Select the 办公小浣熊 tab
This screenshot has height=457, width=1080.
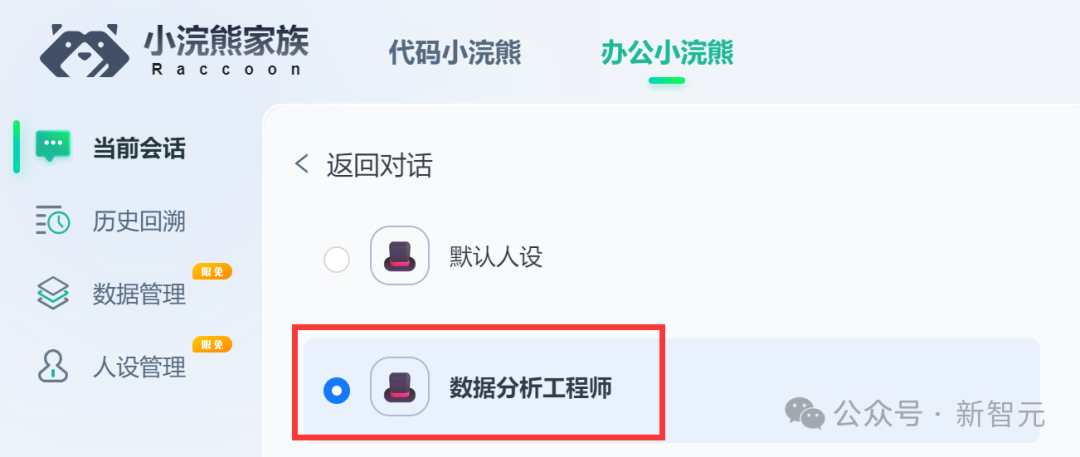pyautogui.click(x=667, y=52)
